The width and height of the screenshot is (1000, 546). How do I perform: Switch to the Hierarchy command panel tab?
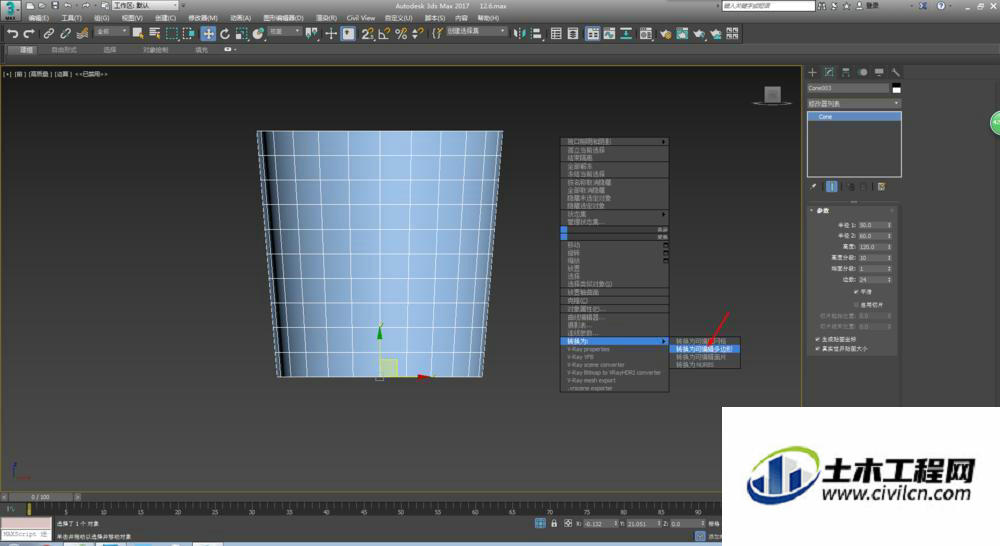click(846, 72)
